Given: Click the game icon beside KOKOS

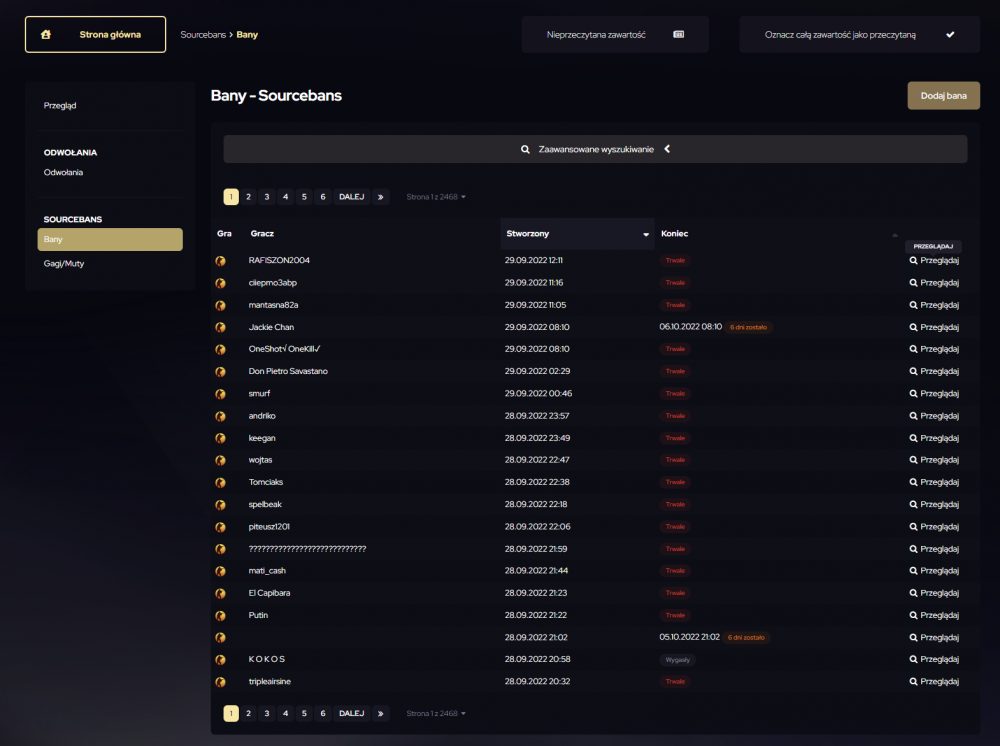Looking at the screenshot, I should coord(221,660).
